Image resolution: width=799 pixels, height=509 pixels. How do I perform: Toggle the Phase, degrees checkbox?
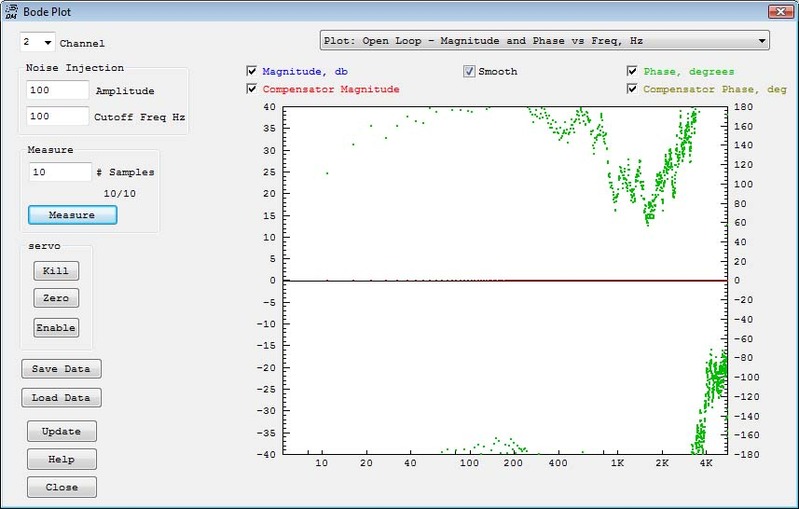point(633,72)
